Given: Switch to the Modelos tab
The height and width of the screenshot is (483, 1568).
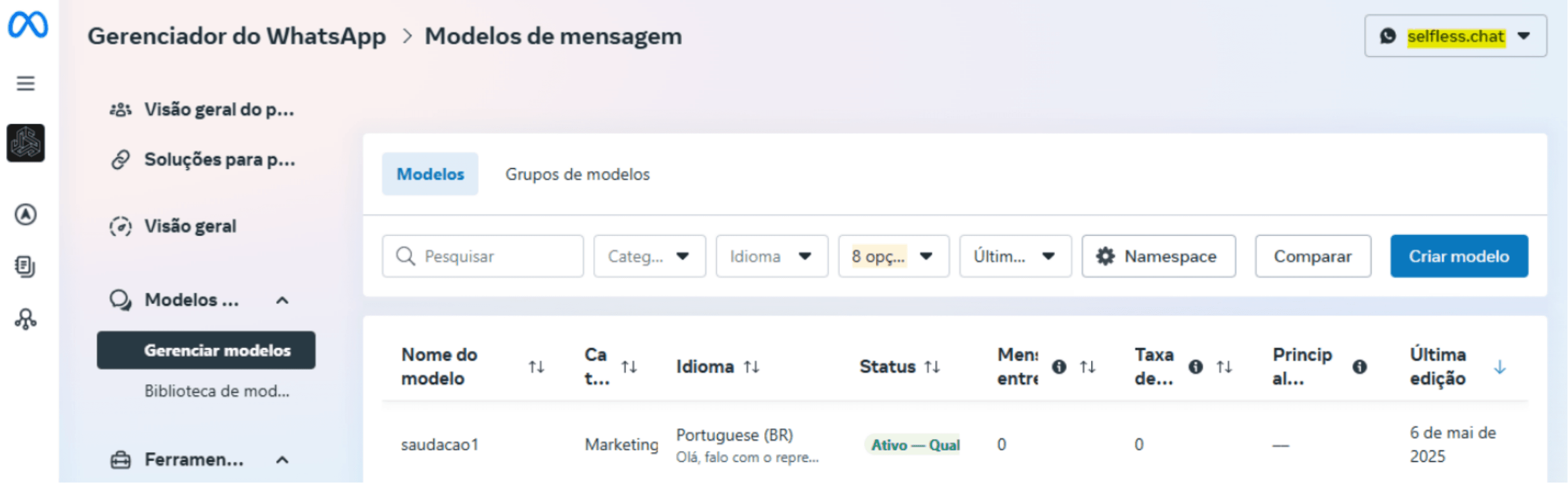Looking at the screenshot, I should 430,174.
